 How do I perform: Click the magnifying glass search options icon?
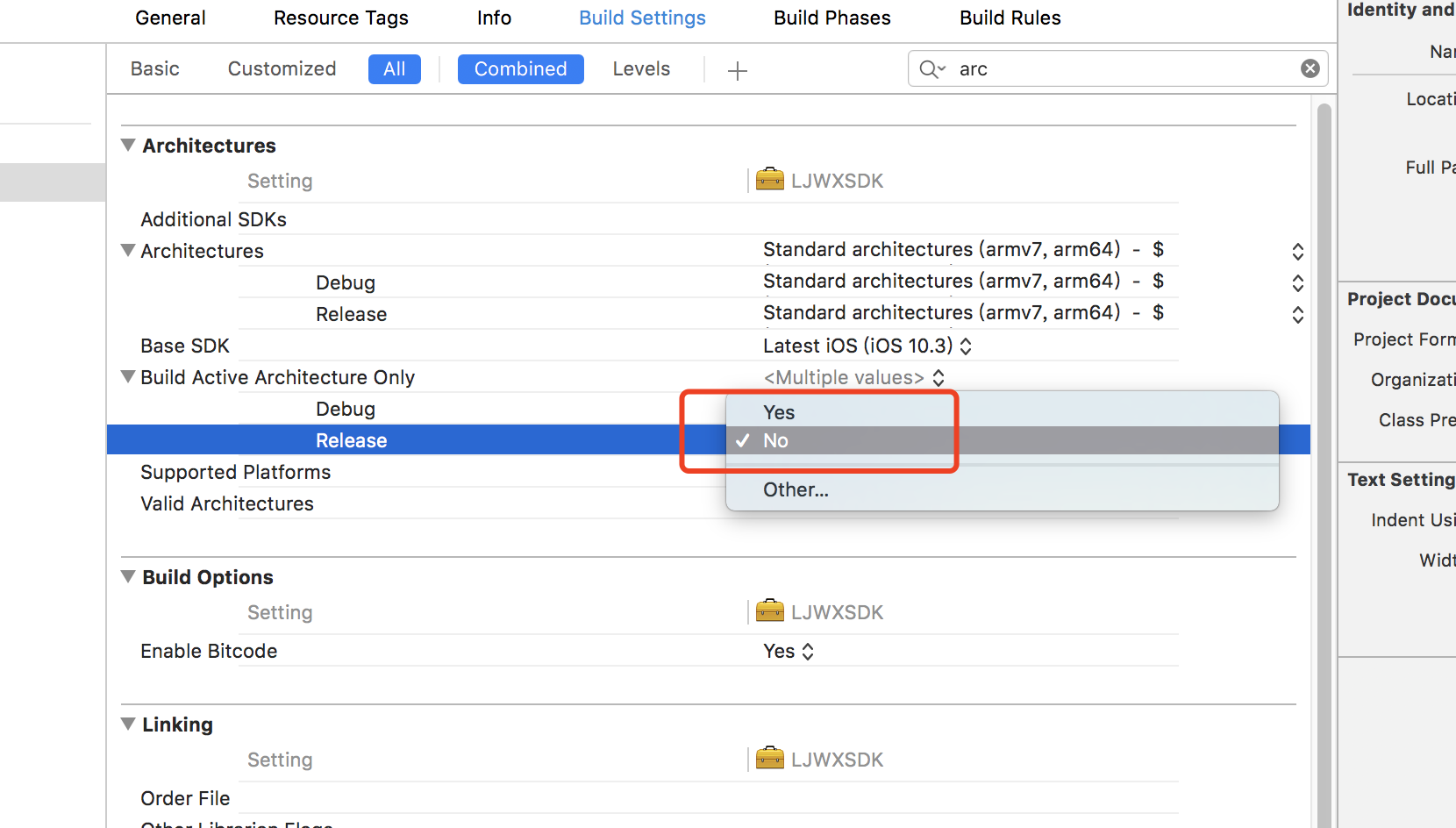[931, 69]
